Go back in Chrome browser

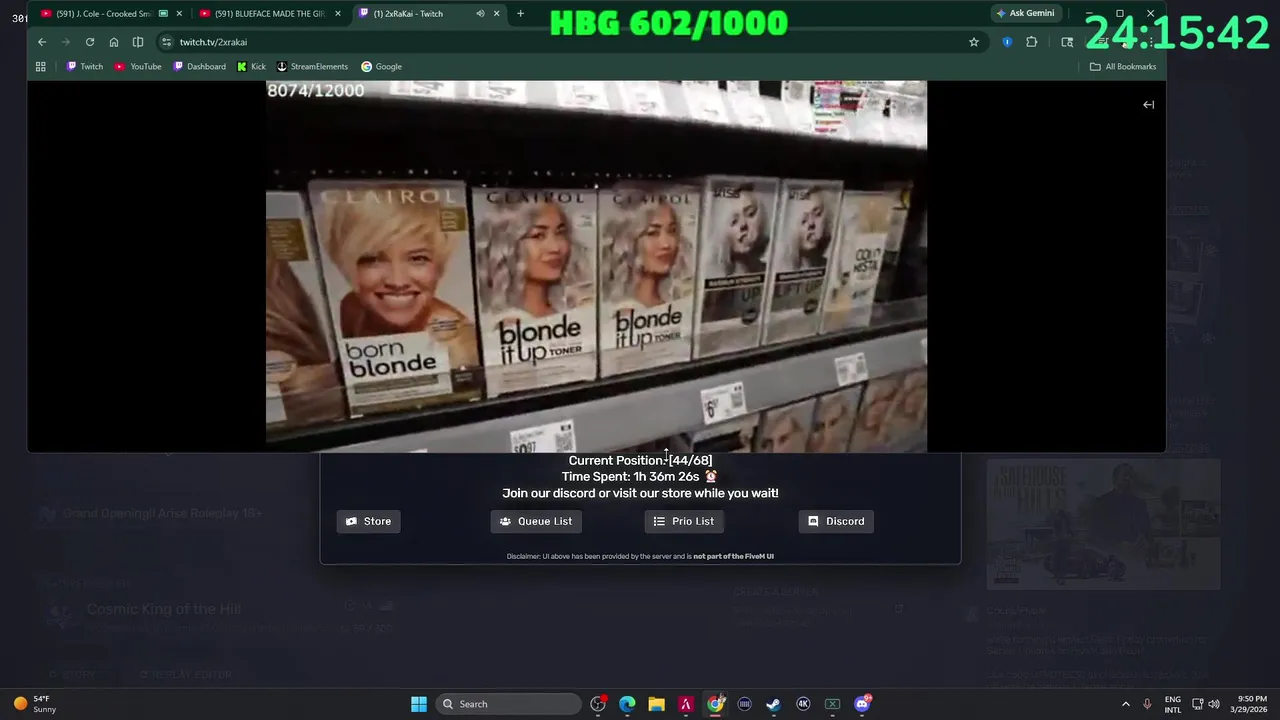pos(42,42)
